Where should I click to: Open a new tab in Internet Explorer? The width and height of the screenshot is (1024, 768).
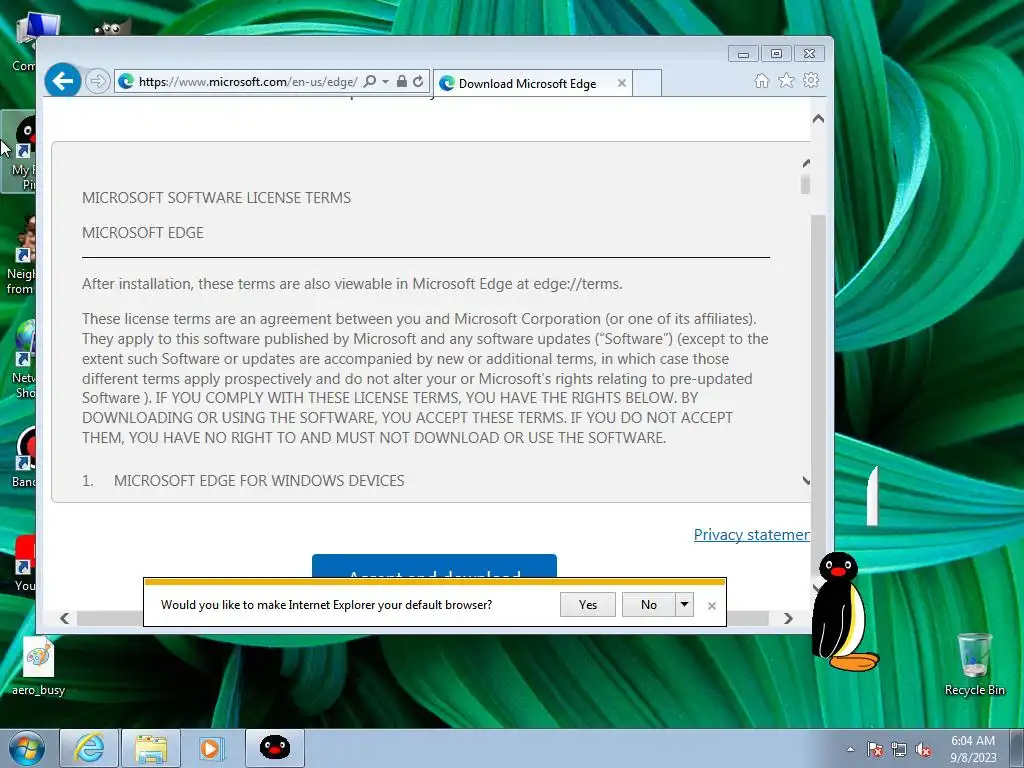647,83
